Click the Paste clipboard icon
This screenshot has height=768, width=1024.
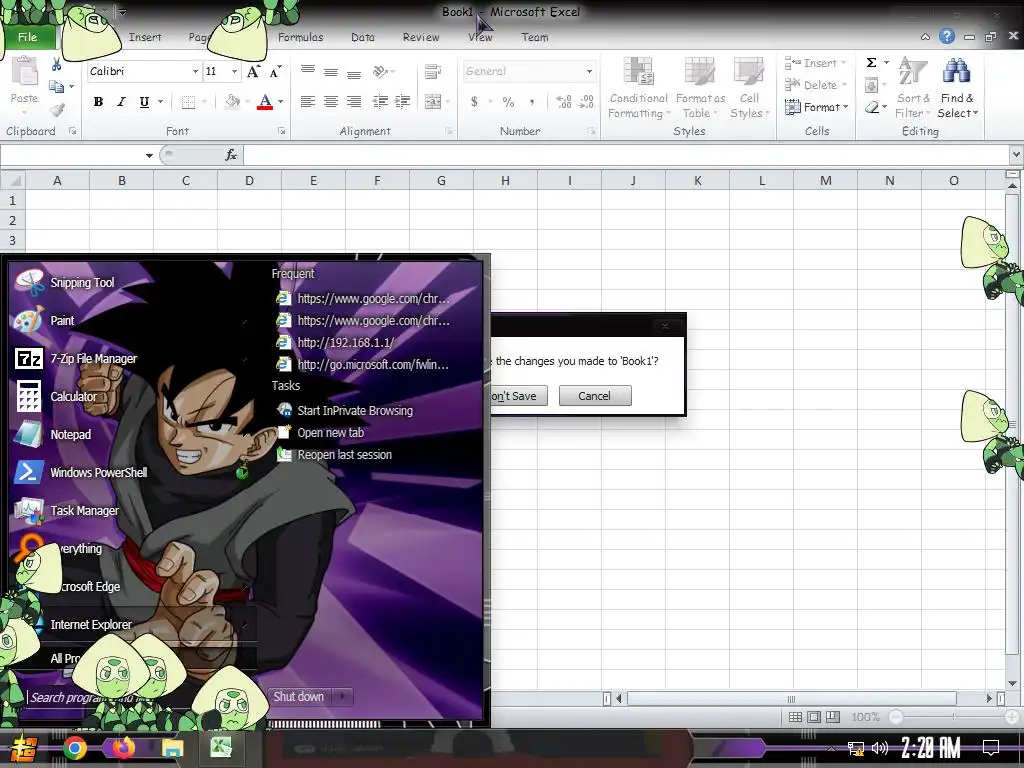[x=24, y=72]
